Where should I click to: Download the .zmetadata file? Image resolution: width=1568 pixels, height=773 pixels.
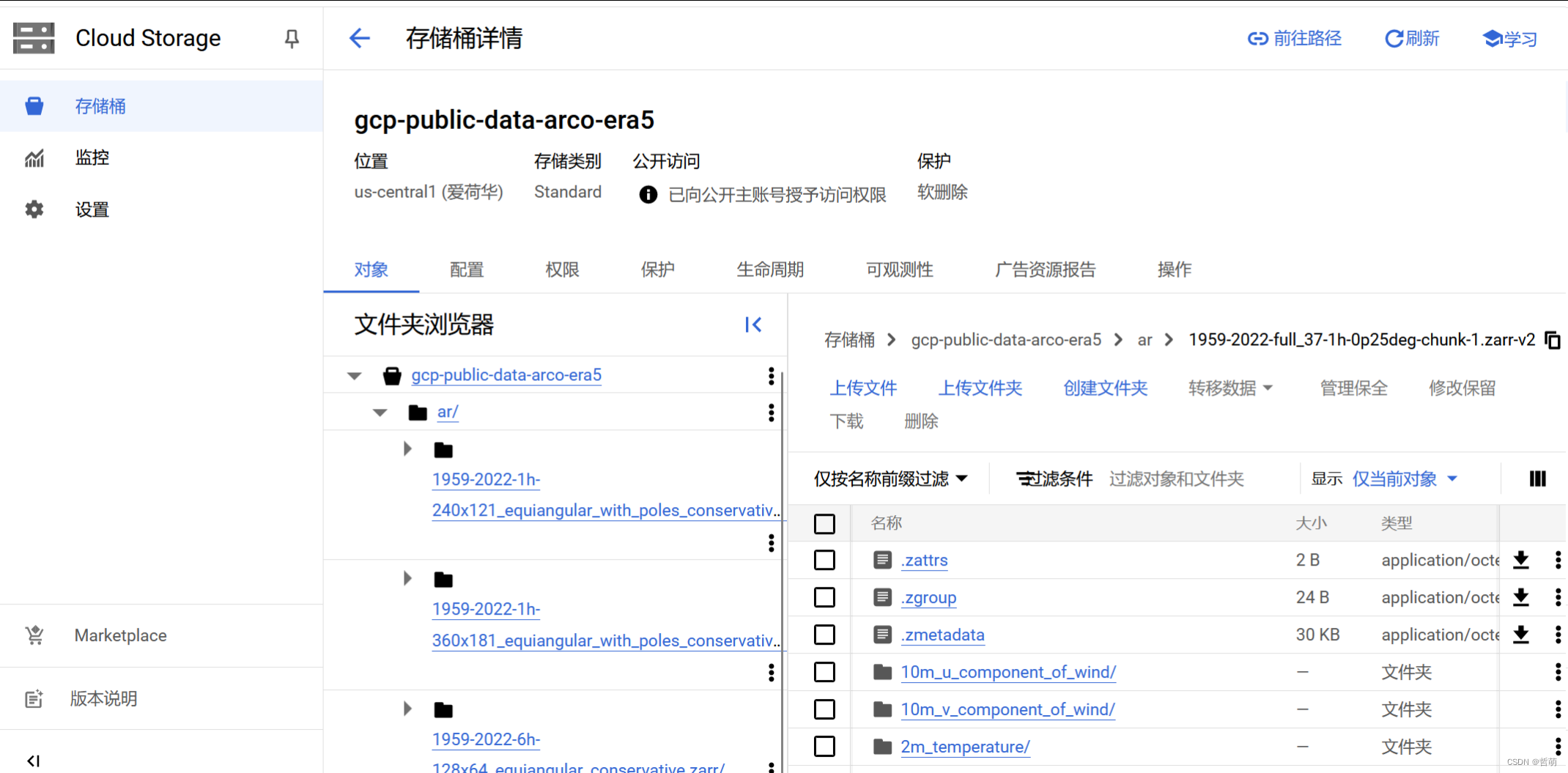coord(1521,635)
